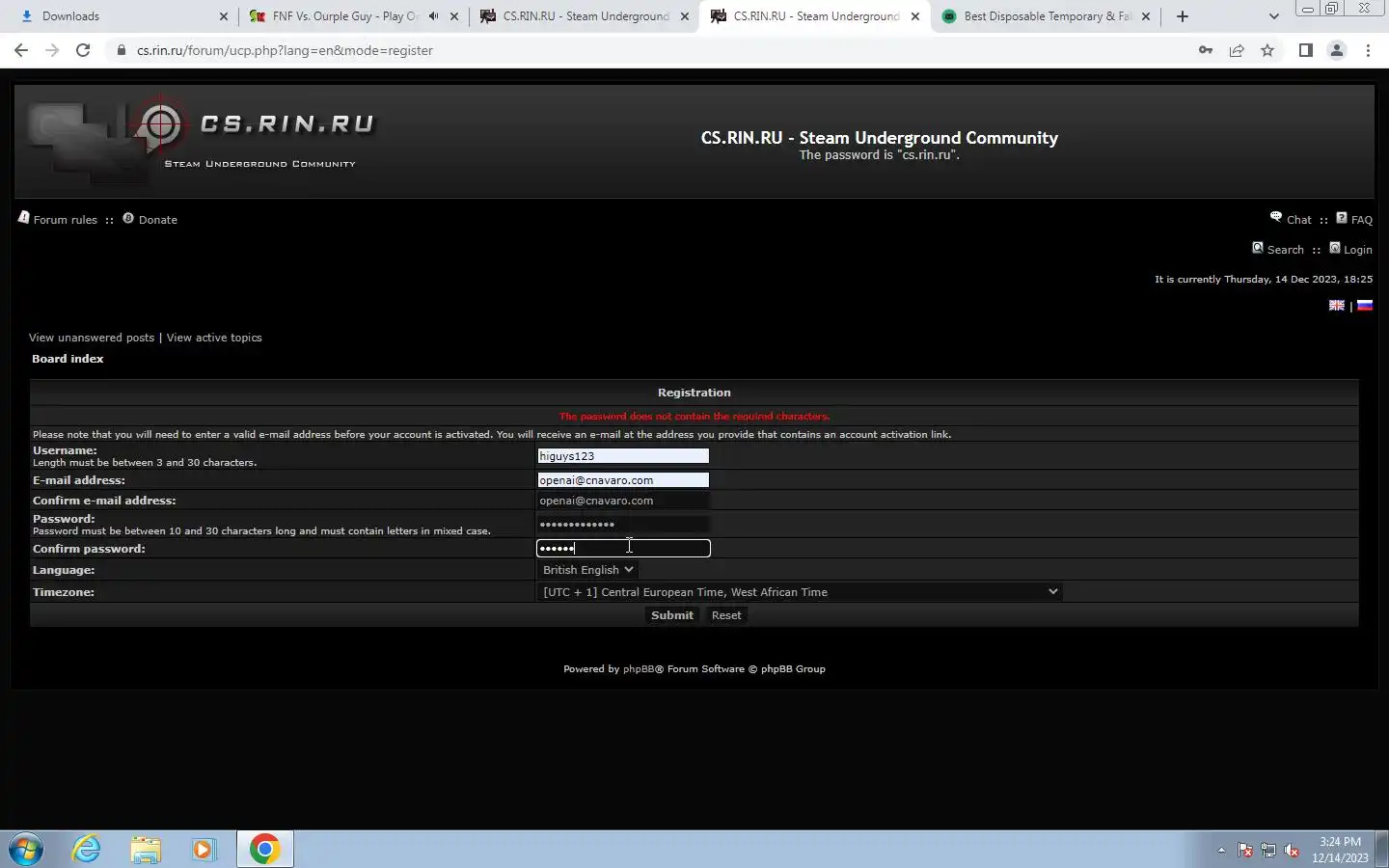This screenshot has width=1389, height=868.
Task: Focus the Confirm password field
Action: point(623,548)
